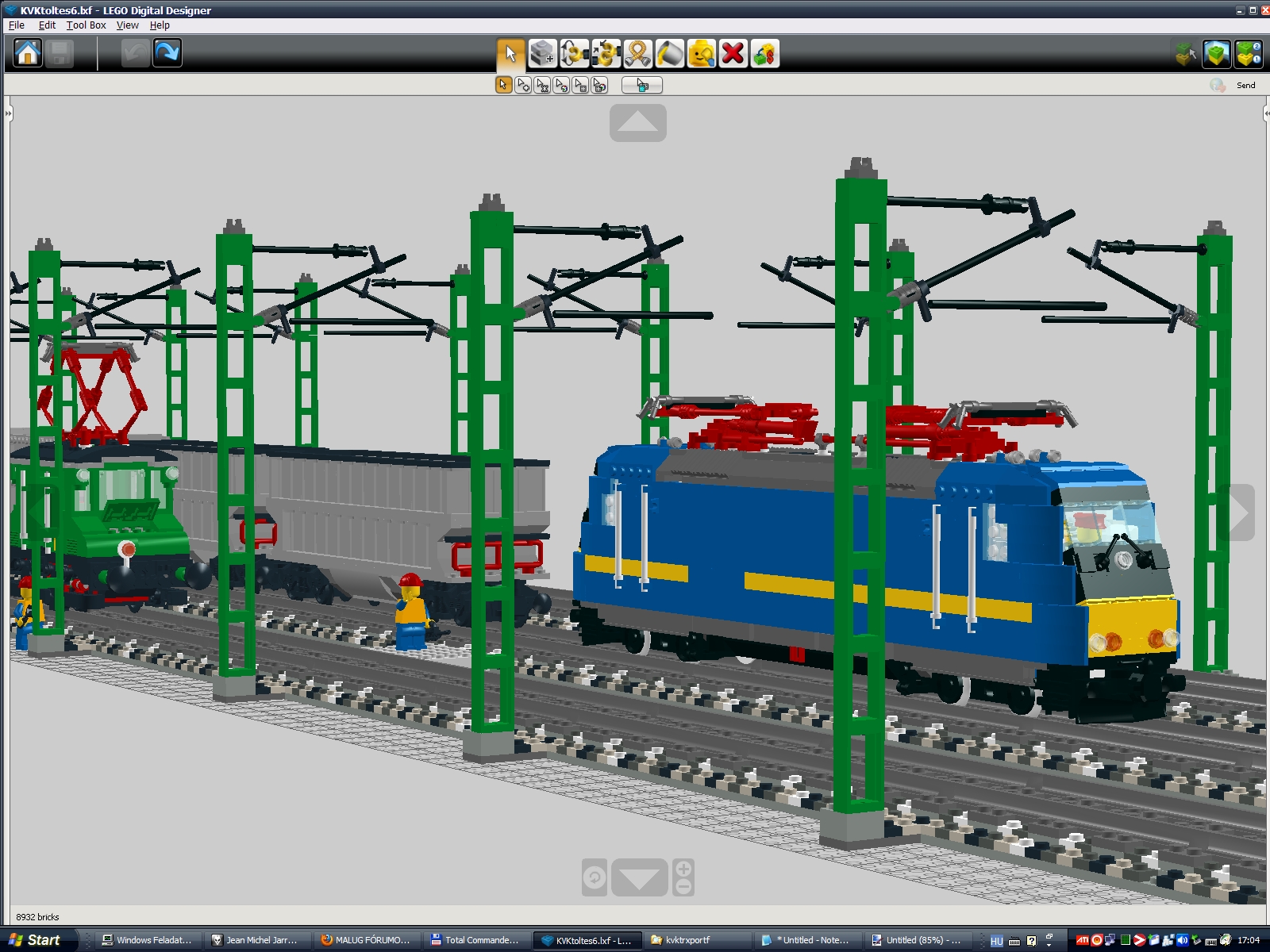Switch to Total Commander taskbar item
The width and height of the screenshot is (1270, 952).
point(475,940)
